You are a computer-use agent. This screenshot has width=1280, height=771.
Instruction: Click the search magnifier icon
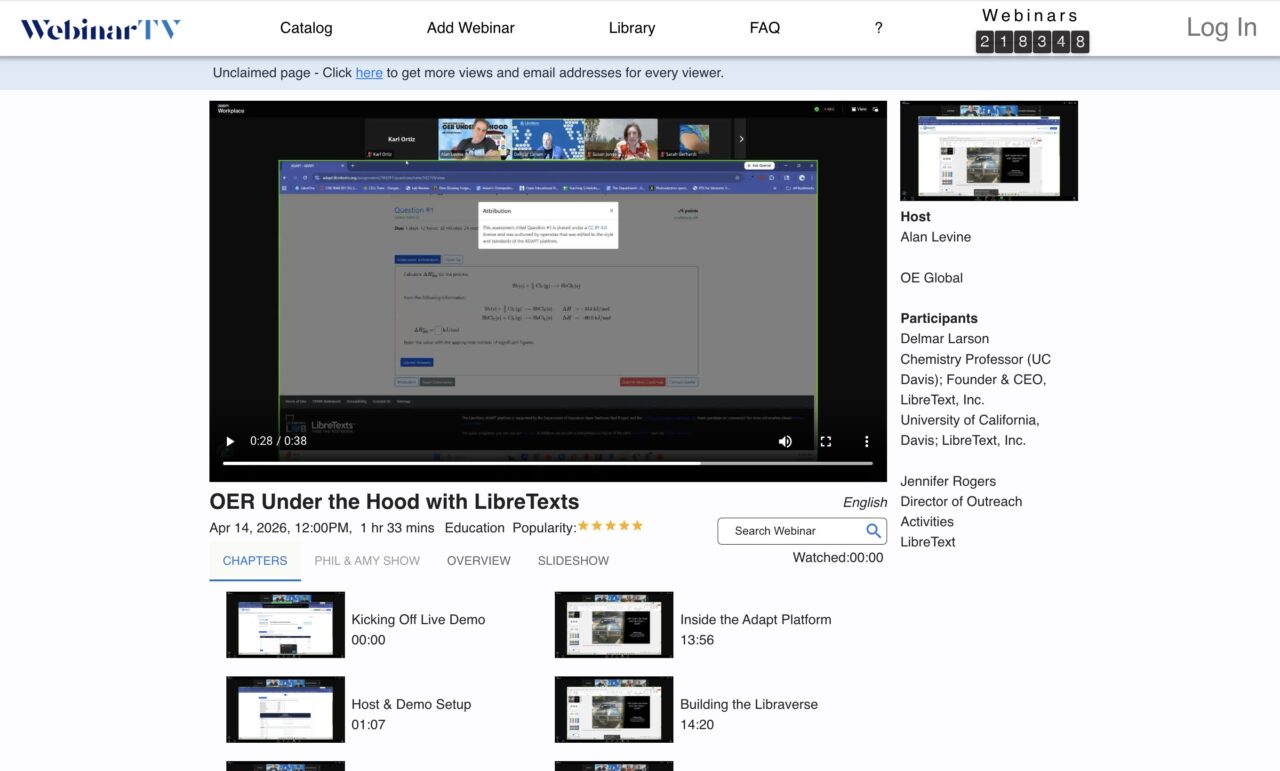pyautogui.click(x=873, y=531)
